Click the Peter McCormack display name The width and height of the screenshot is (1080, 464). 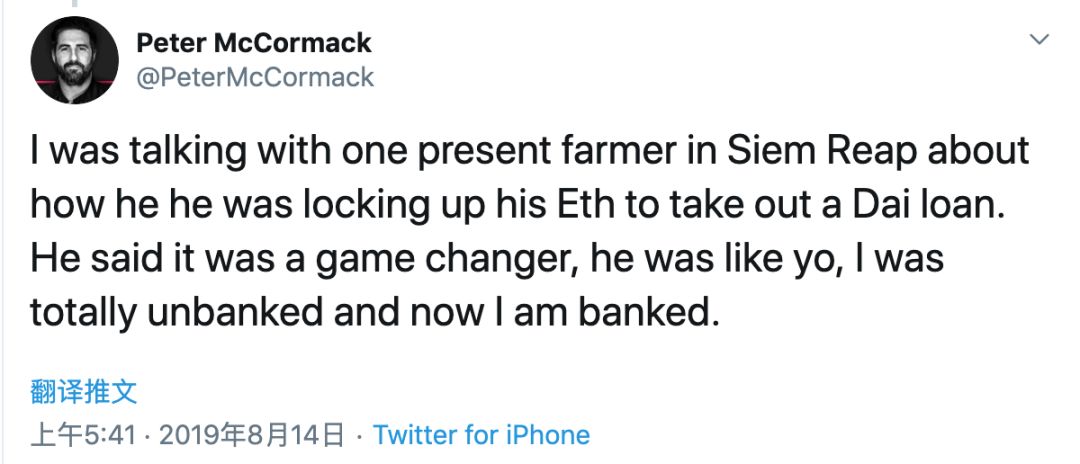pyautogui.click(x=253, y=43)
